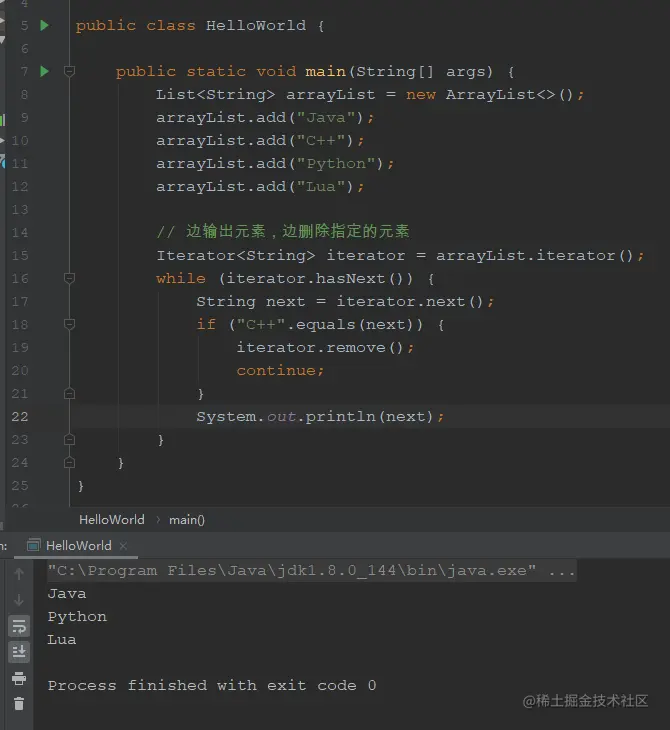This screenshot has height=730, width=670.
Task: Click the 'Lua' output line in console
Action: (x=62, y=640)
